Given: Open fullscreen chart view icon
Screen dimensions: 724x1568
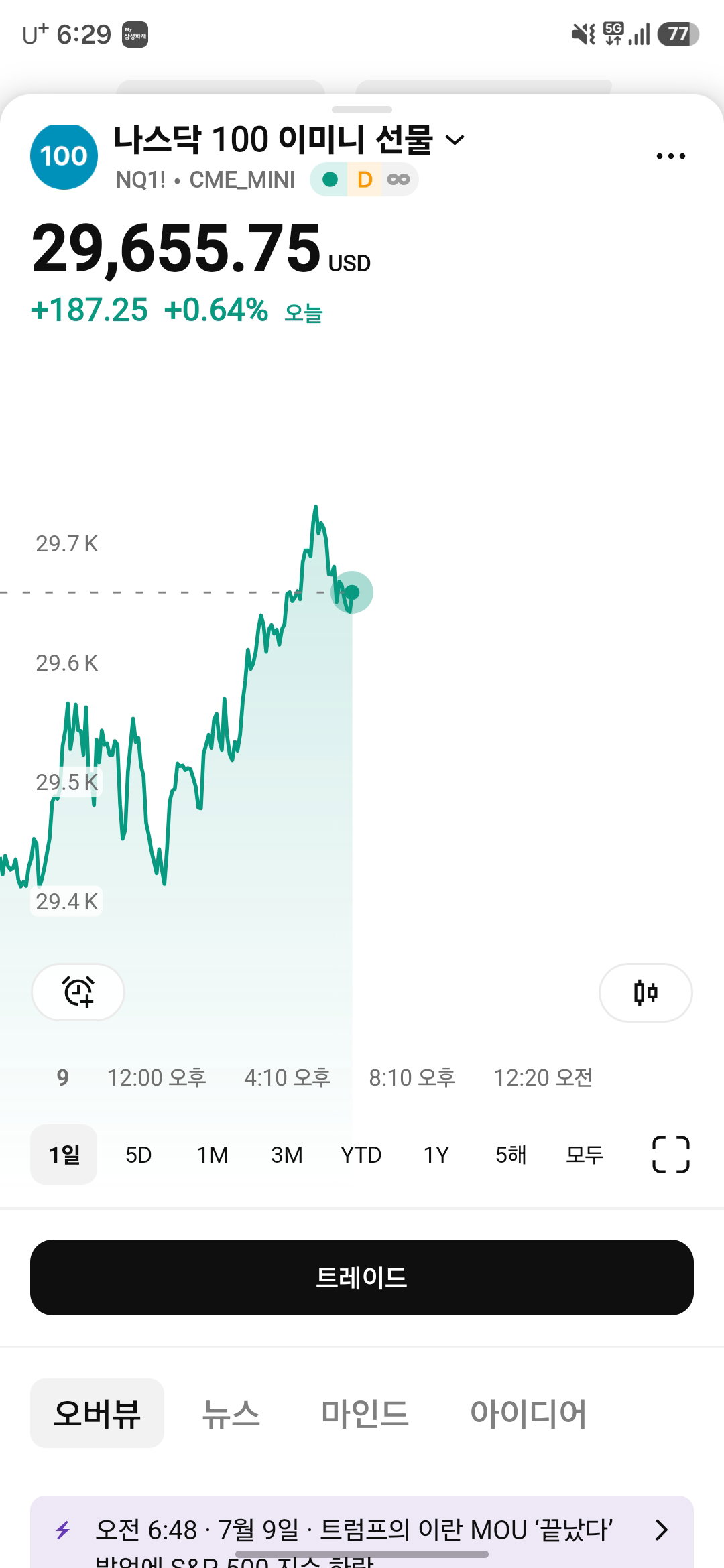Looking at the screenshot, I should (x=671, y=1155).
